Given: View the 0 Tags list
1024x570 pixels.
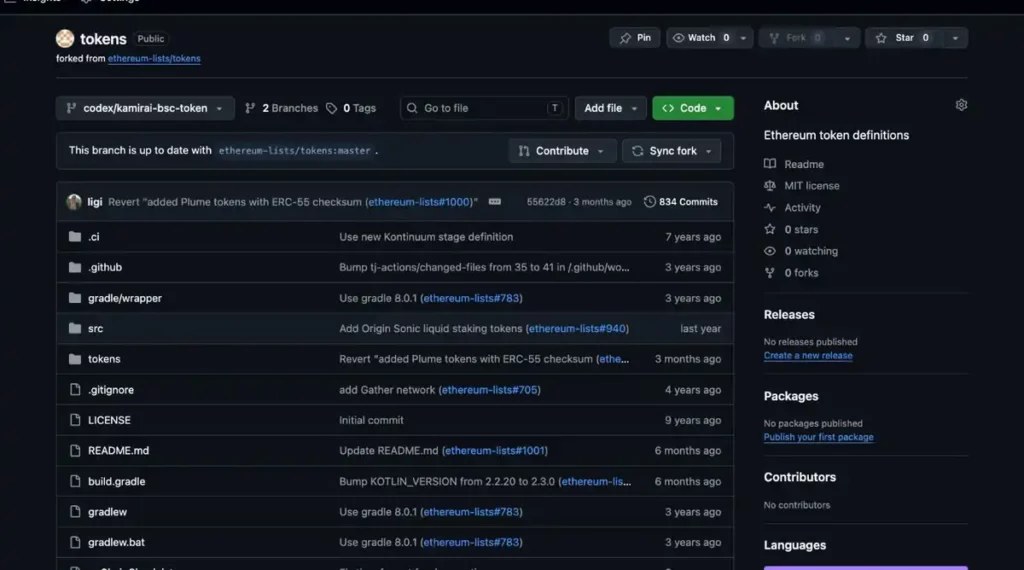Looking at the screenshot, I should [351, 108].
